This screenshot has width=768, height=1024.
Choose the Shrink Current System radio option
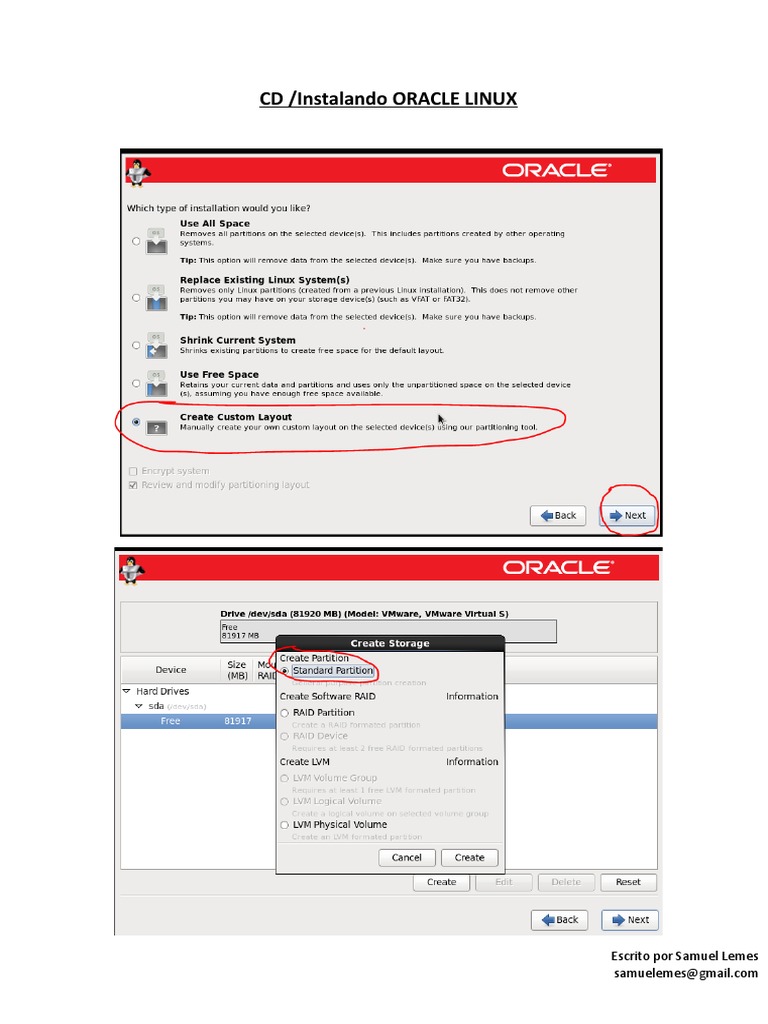click(x=136, y=345)
